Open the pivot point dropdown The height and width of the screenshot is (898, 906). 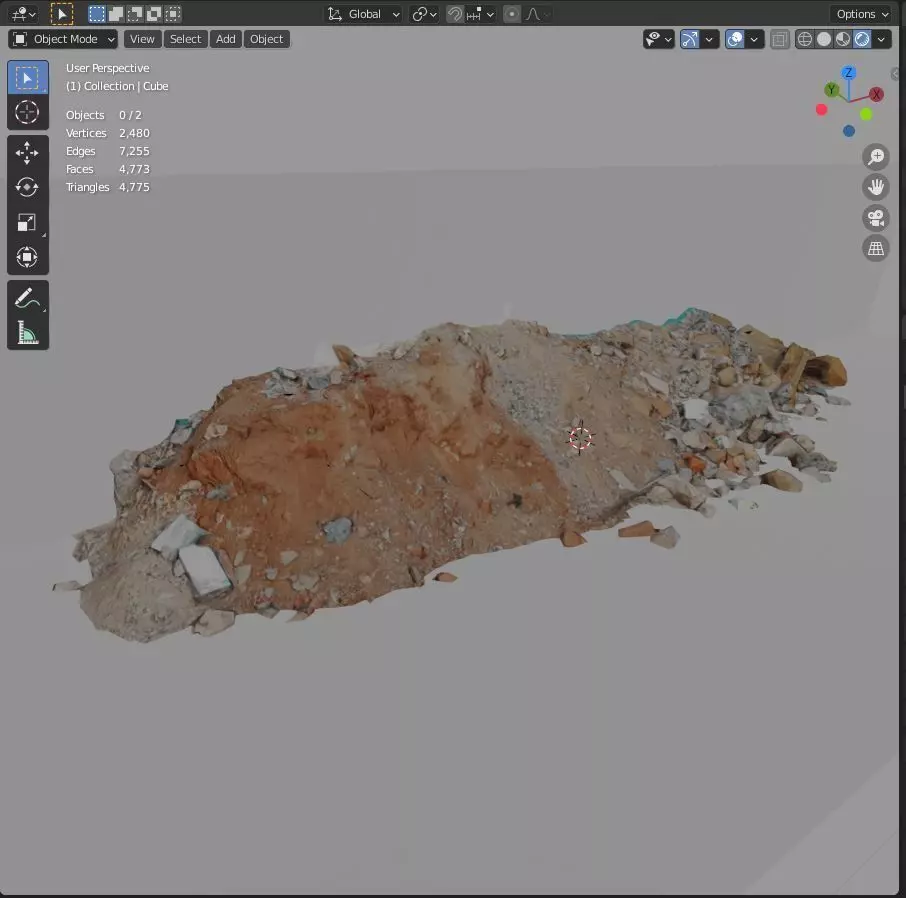(x=424, y=14)
